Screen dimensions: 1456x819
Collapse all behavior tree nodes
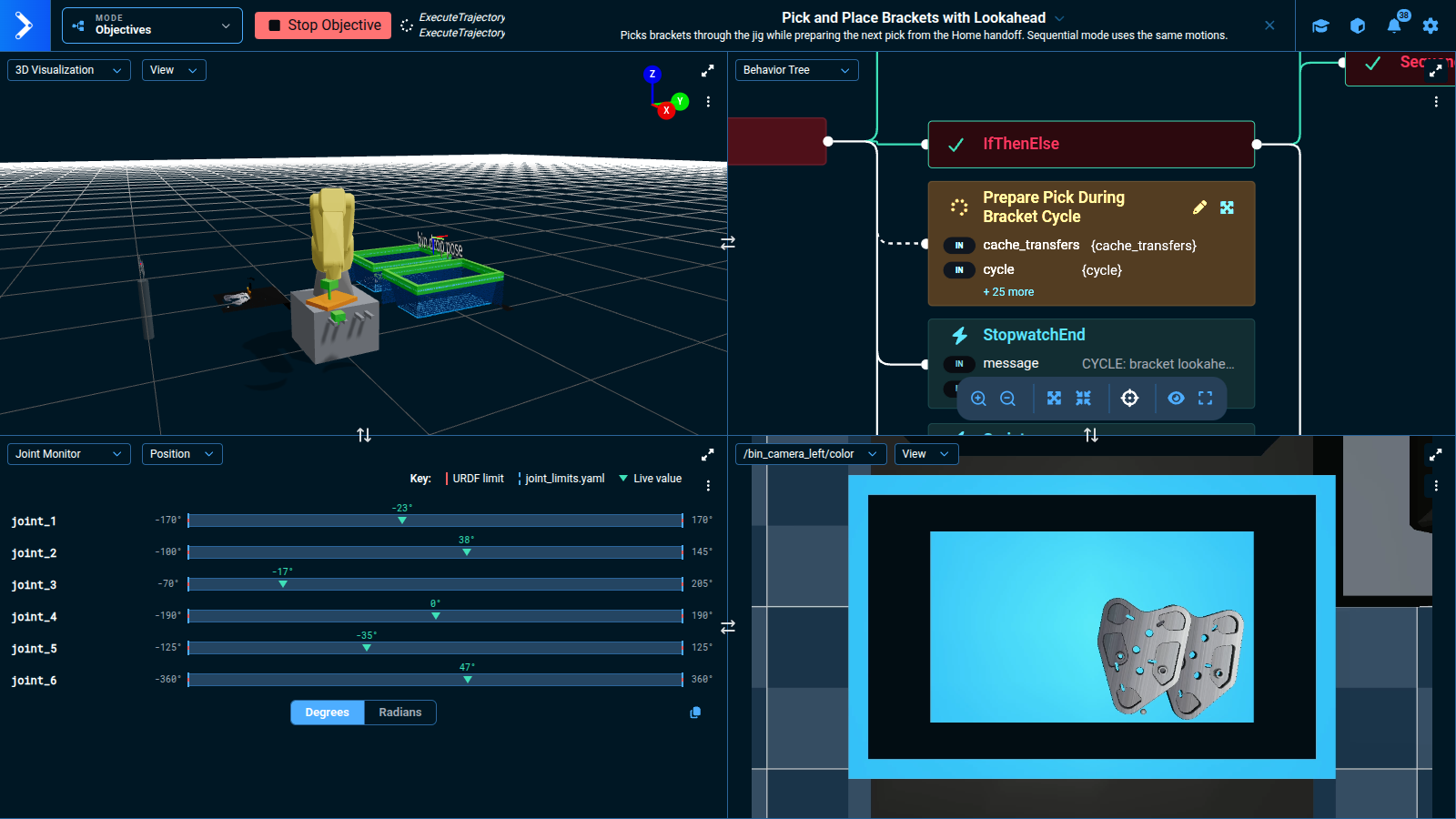point(1083,399)
